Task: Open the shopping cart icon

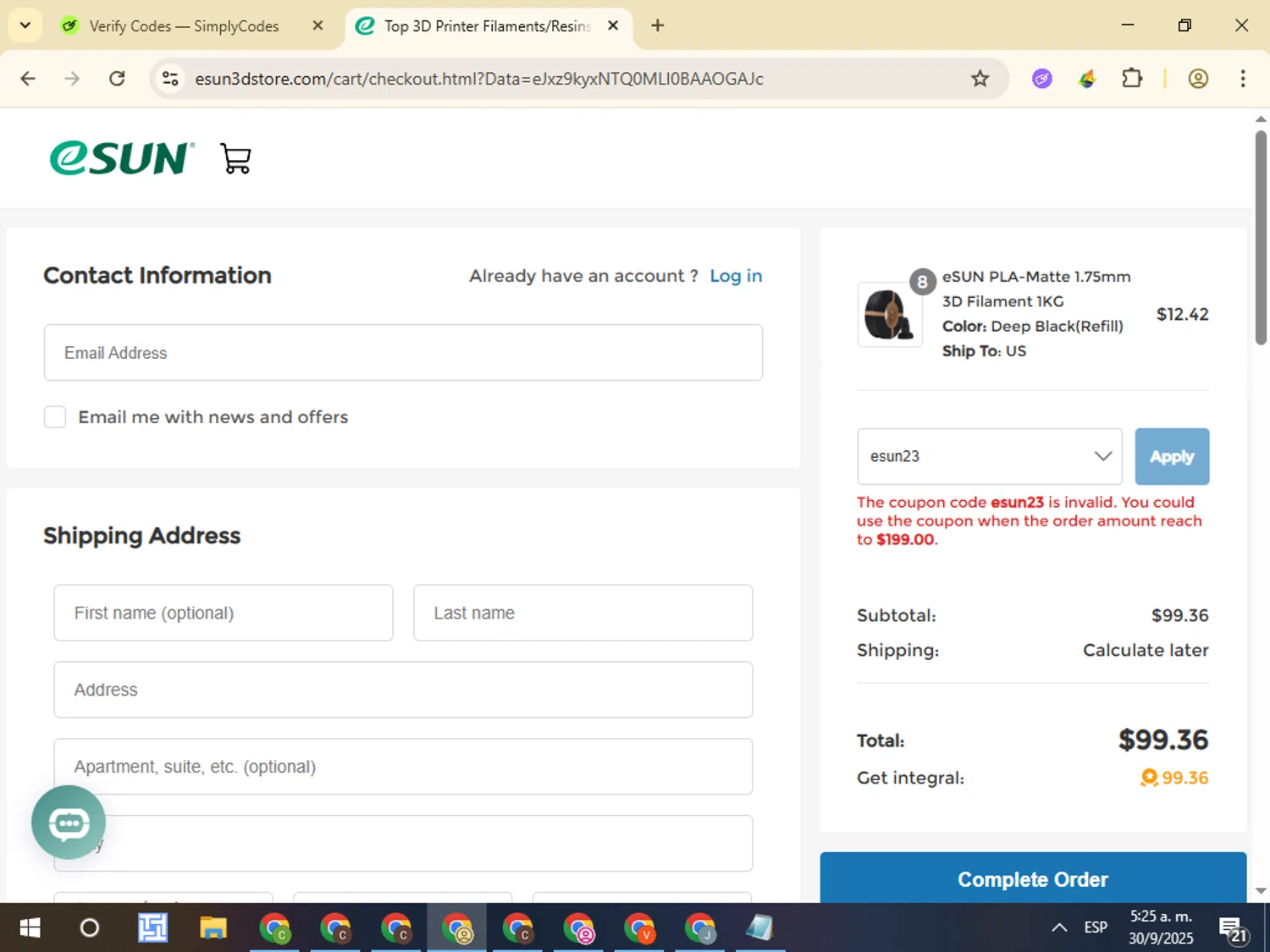Action: tap(235, 158)
